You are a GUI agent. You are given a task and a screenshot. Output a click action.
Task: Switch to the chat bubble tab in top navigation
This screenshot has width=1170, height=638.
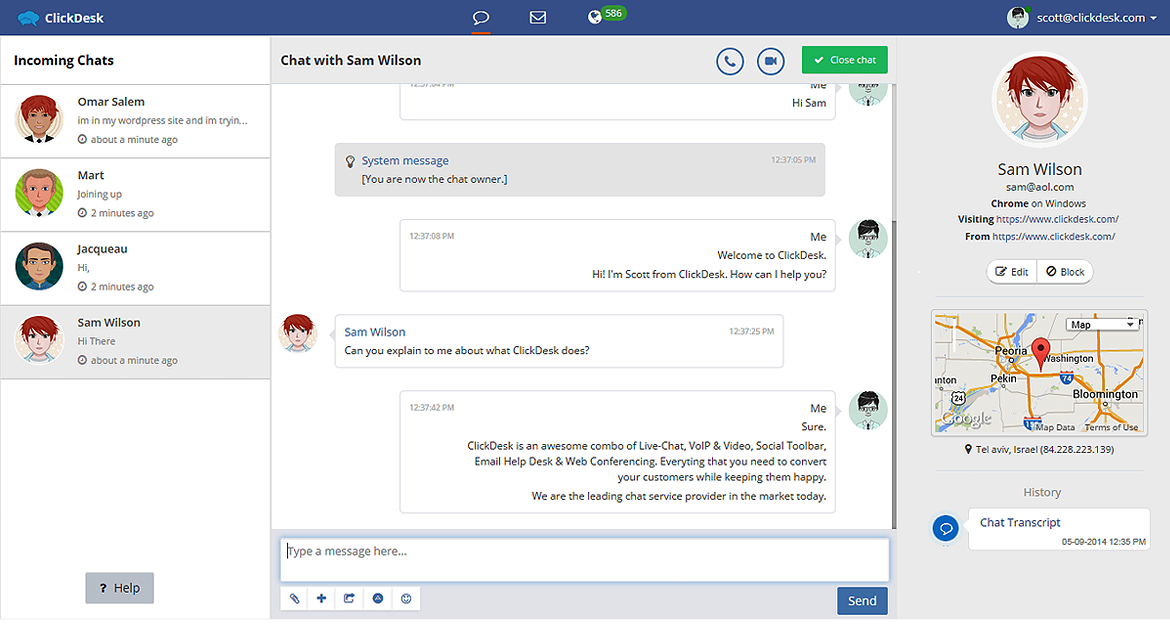[x=480, y=17]
